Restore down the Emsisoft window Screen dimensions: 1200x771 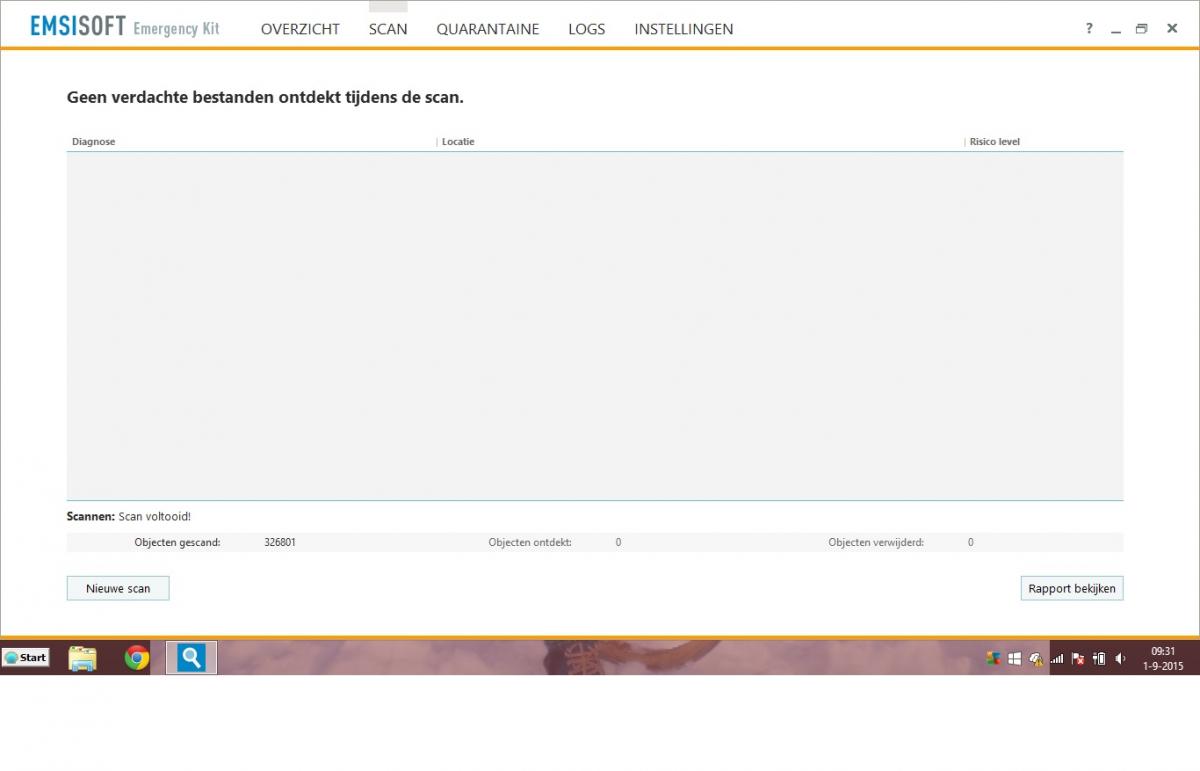coord(1142,29)
